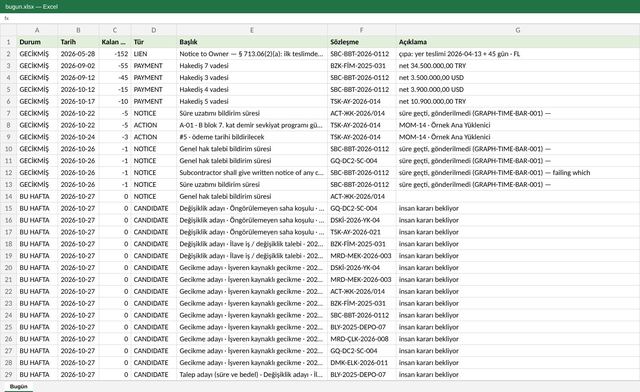Click DSKİ-2026-YK-04 cell in row 16
Screen dimensions: 640x392
(362, 220)
